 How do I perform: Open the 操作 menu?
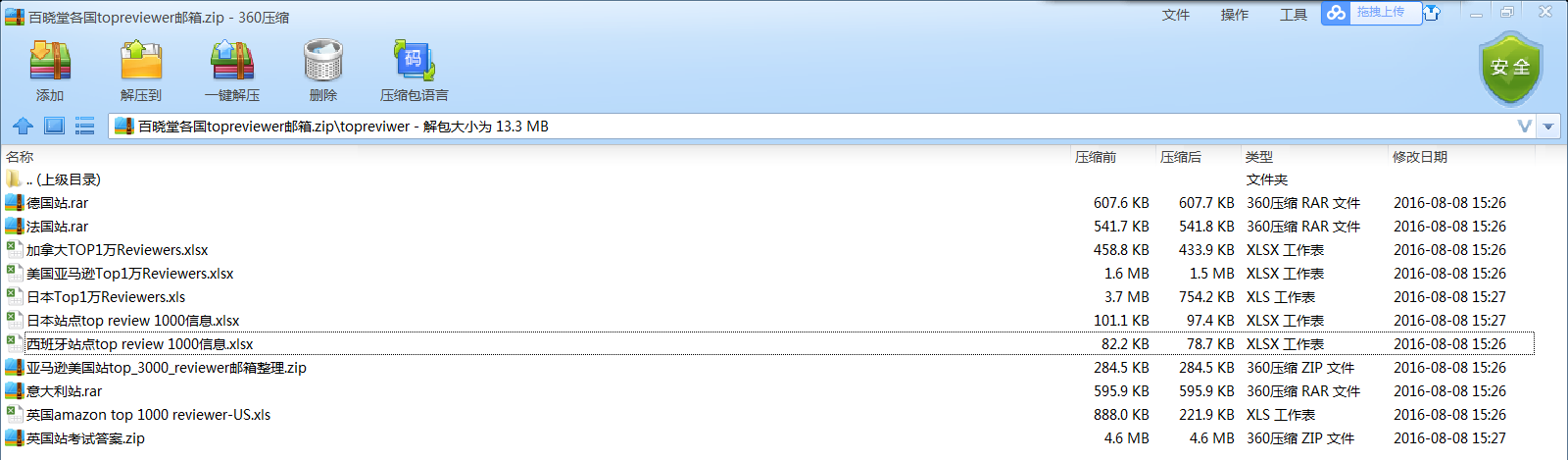coord(1235,15)
